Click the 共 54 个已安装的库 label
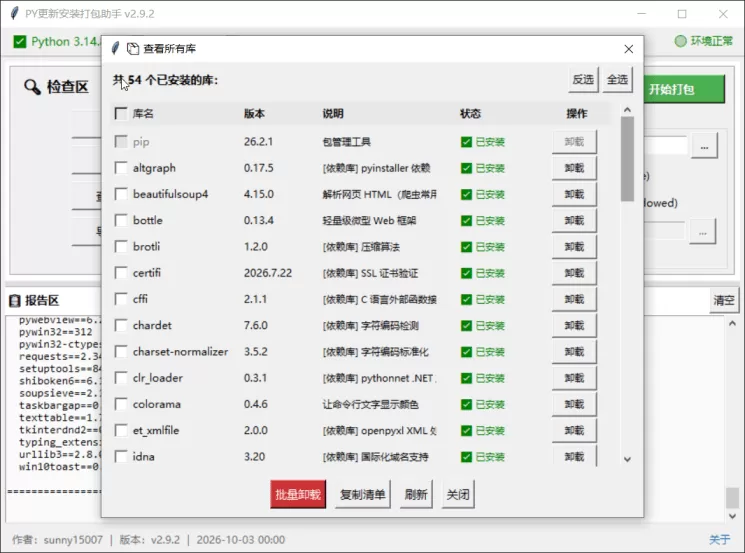 [x=165, y=80]
